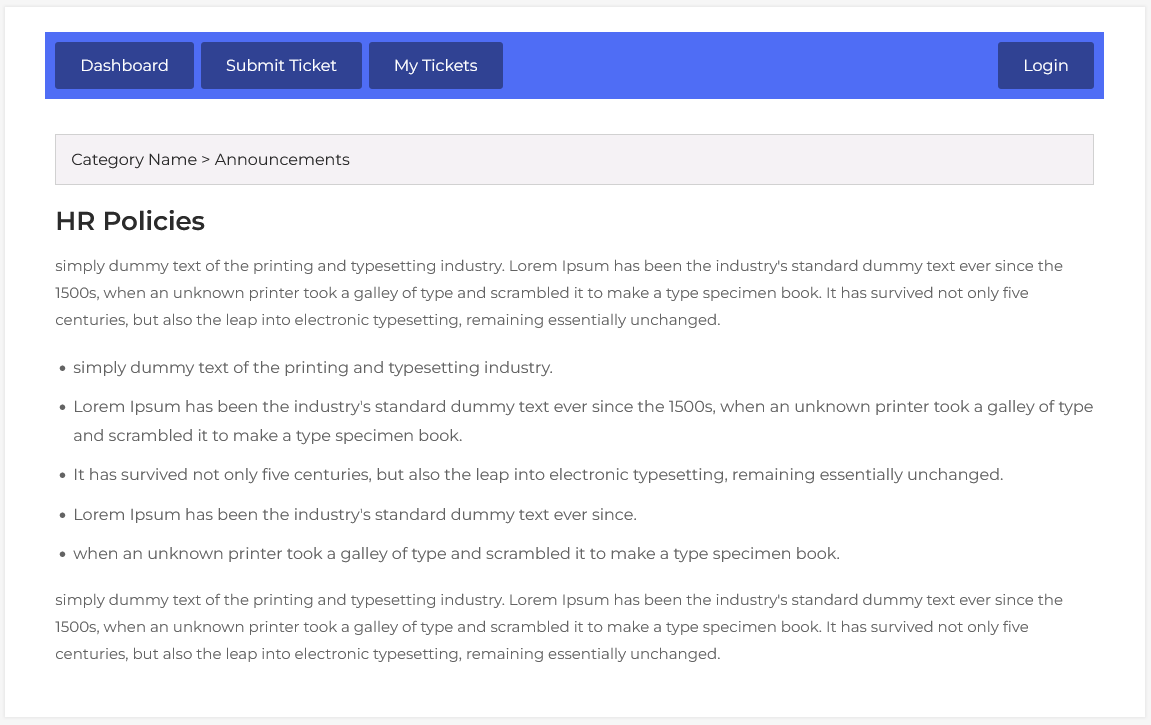The image size is (1151, 725).
Task: Click the HR Policies heading
Action: point(130,222)
